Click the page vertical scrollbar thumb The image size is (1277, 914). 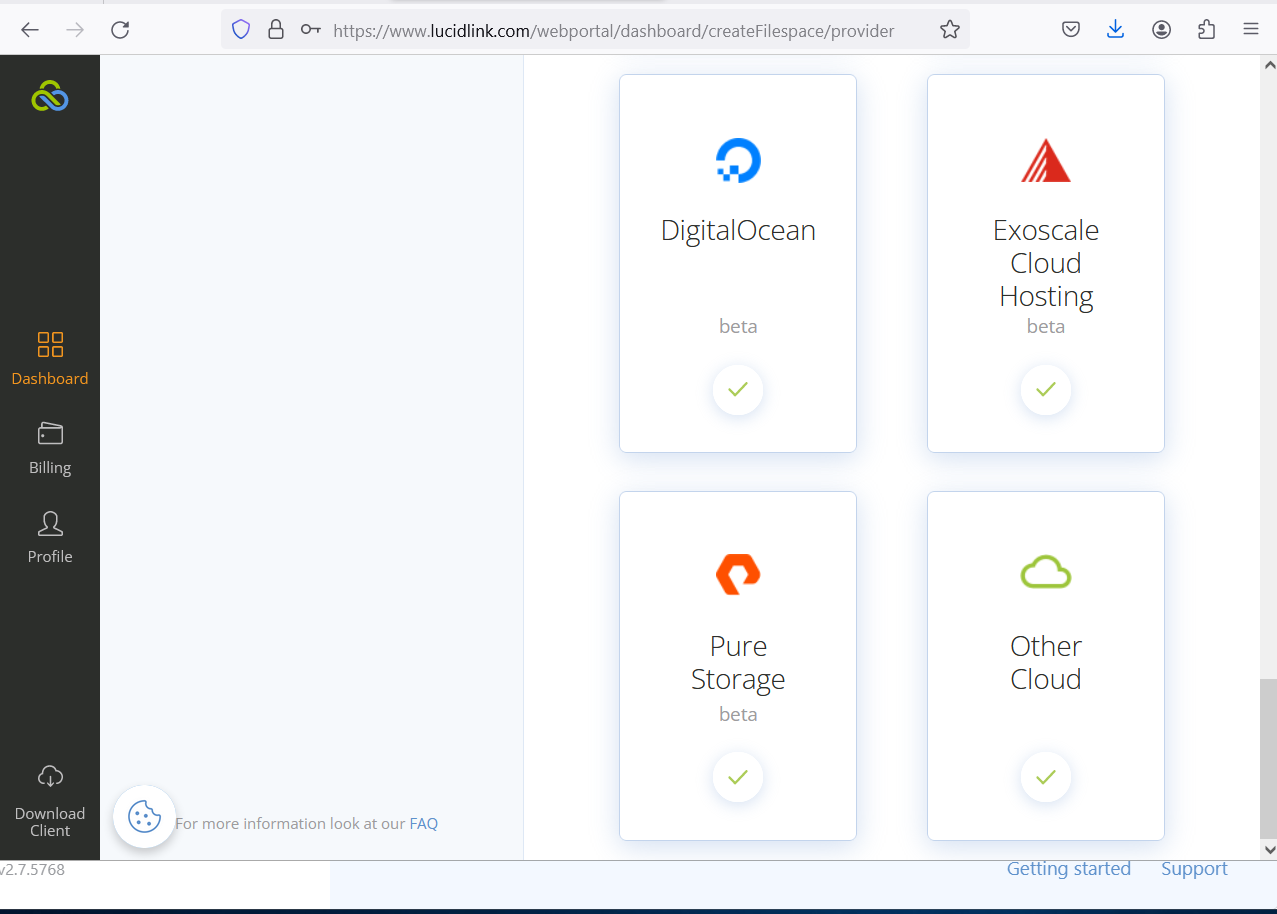[1268, 758]
